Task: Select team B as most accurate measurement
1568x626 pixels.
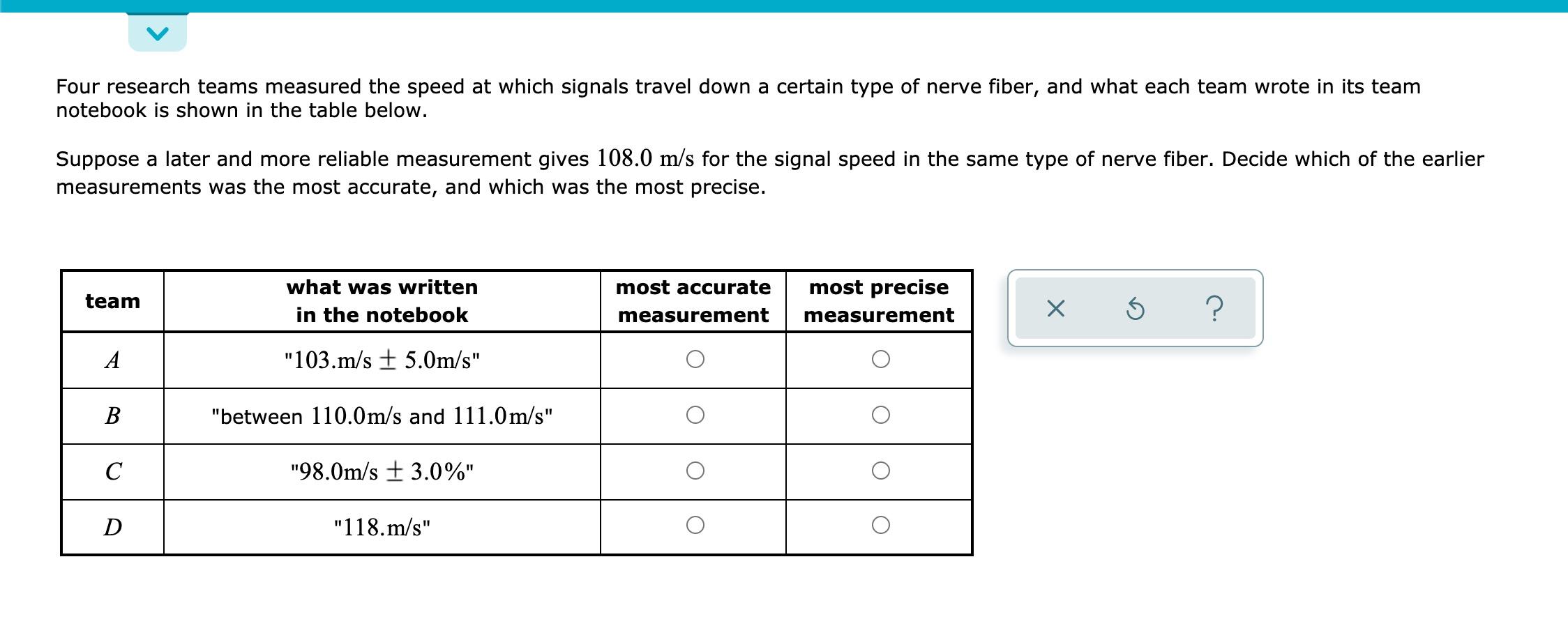Action: click(x=695, y=415)
